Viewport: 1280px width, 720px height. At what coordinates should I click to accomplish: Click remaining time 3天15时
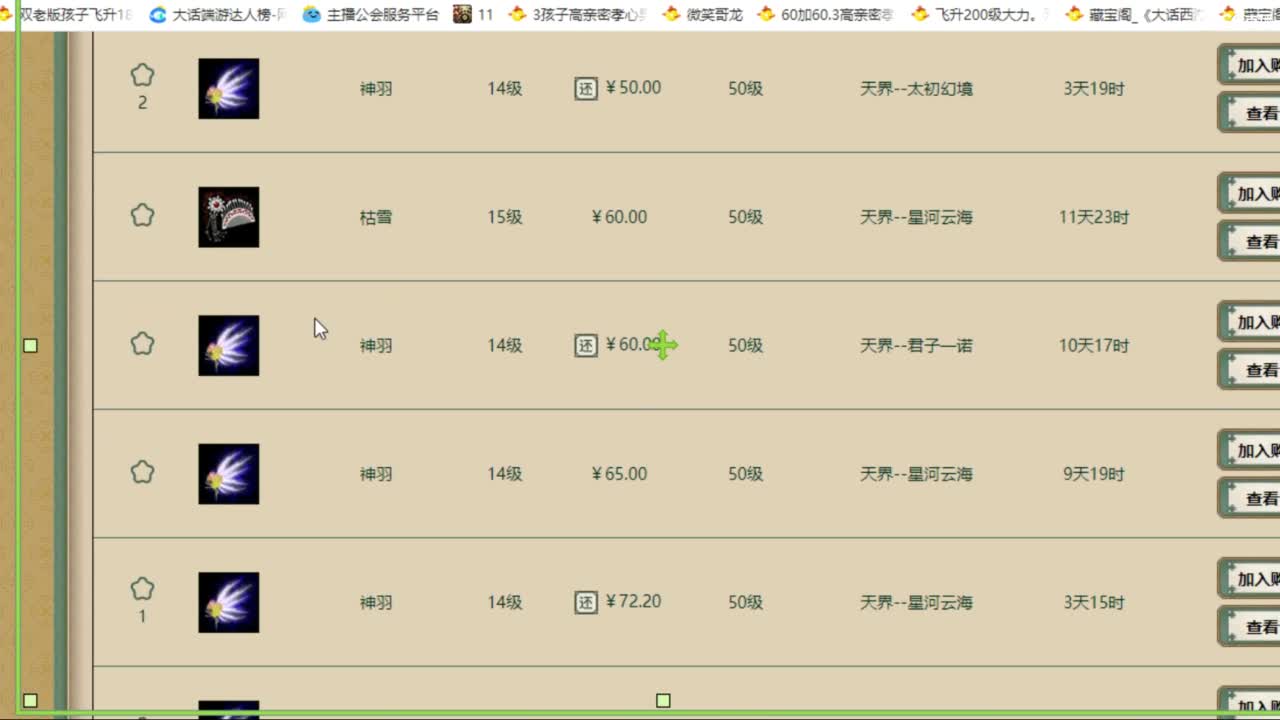click(1094, 602)
